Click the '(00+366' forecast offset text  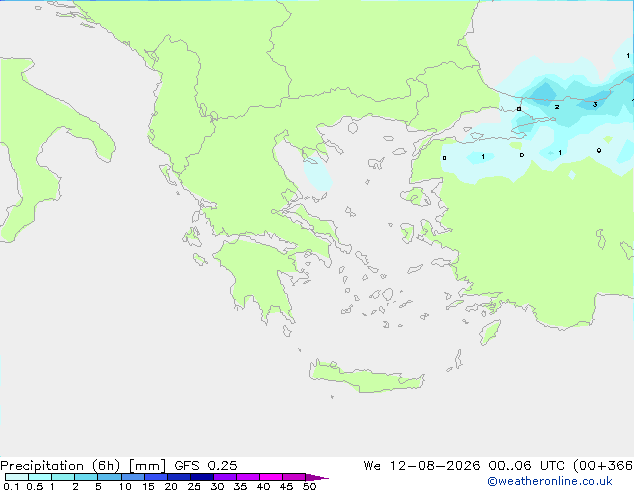click(x=603, y=466)
